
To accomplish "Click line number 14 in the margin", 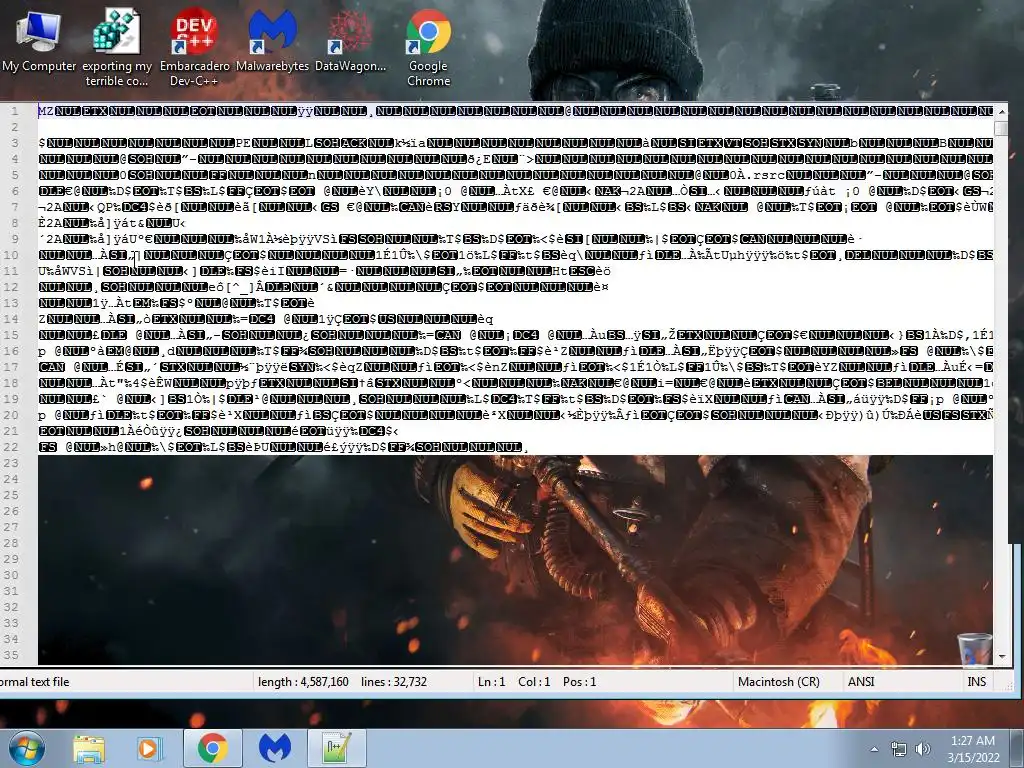I will tap(11, 319).
